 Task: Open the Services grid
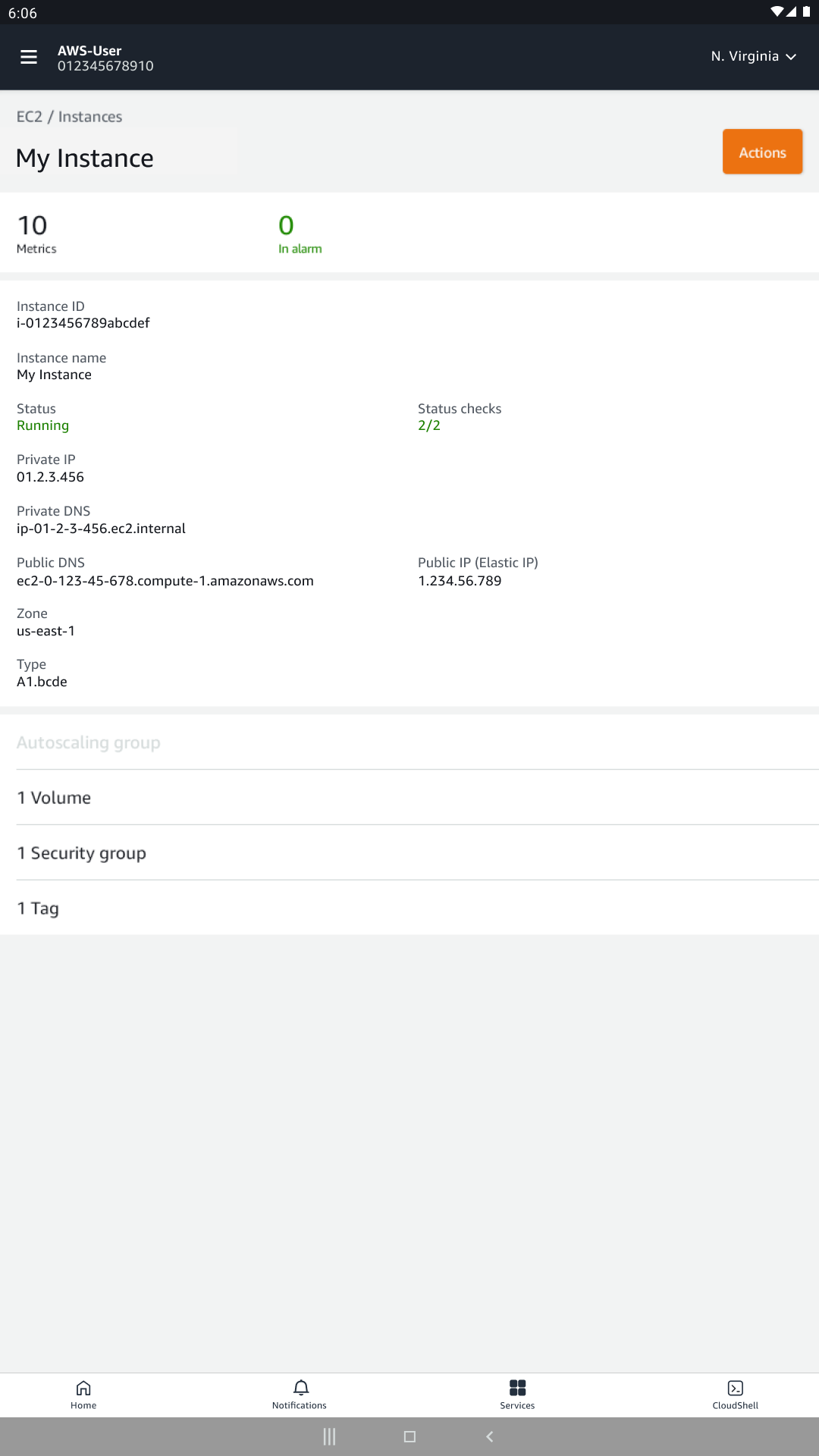coord(518,1394)
